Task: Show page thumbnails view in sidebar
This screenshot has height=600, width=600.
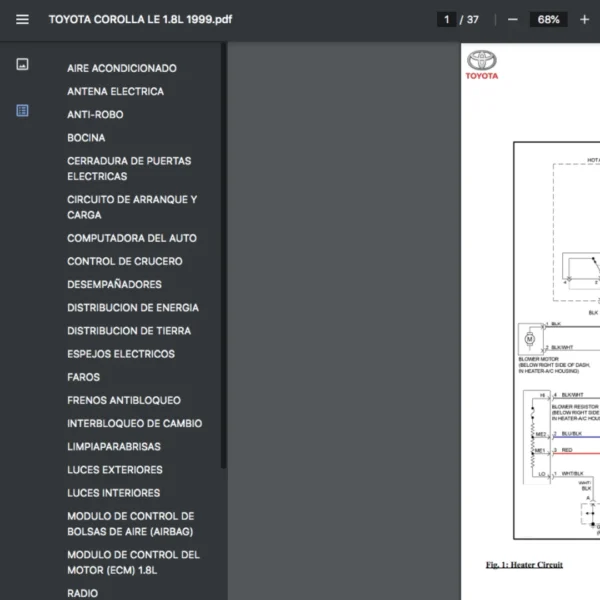Action: click(x=22, y=65)
